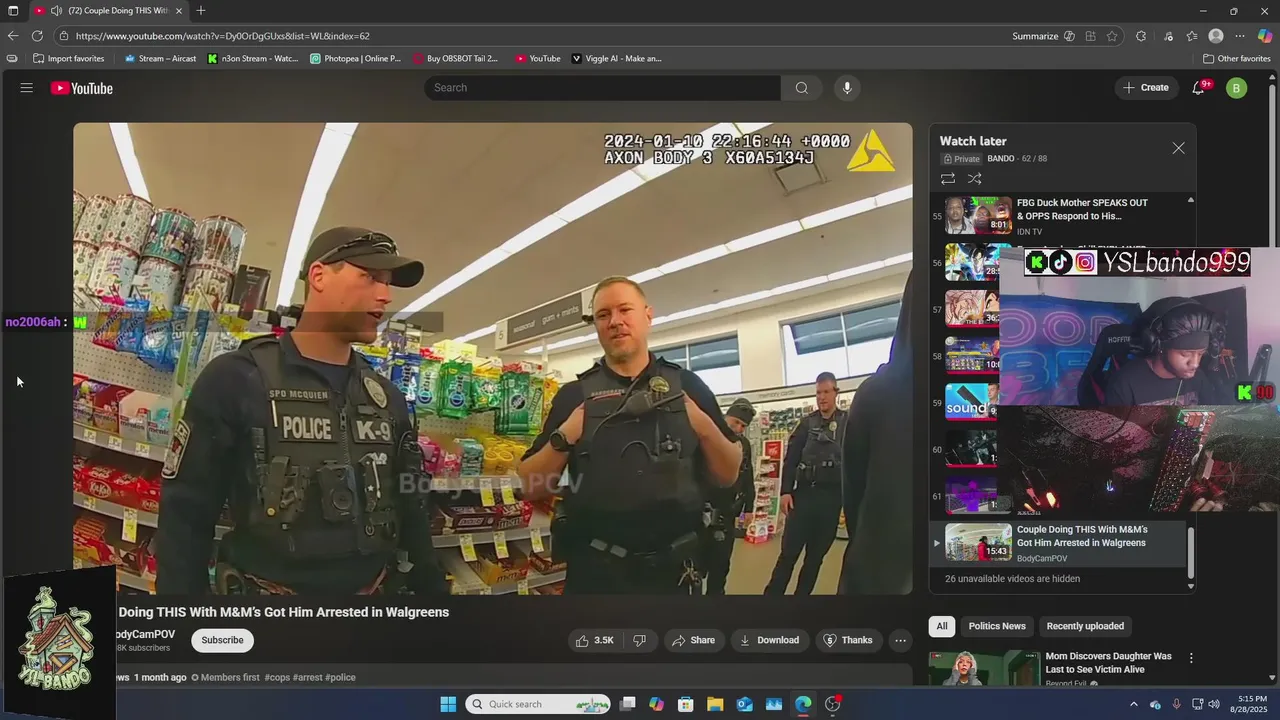Open n3on Stream bookmark
The width and height of the screenshot is (1280, 720).
click(253, 59)
